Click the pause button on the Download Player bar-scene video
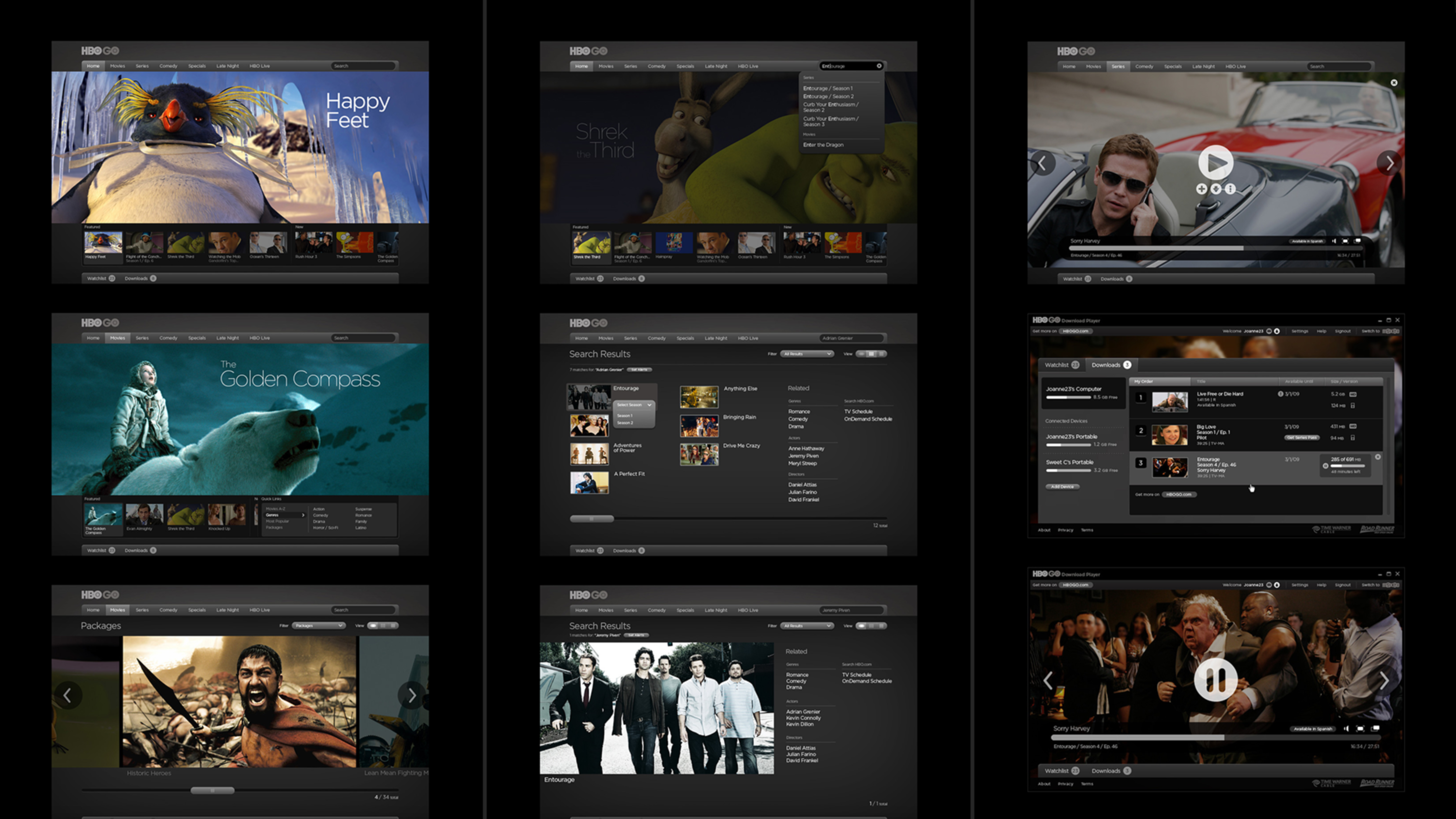The height and width of the screenshot is (819, 1456). coord(1215,679)
